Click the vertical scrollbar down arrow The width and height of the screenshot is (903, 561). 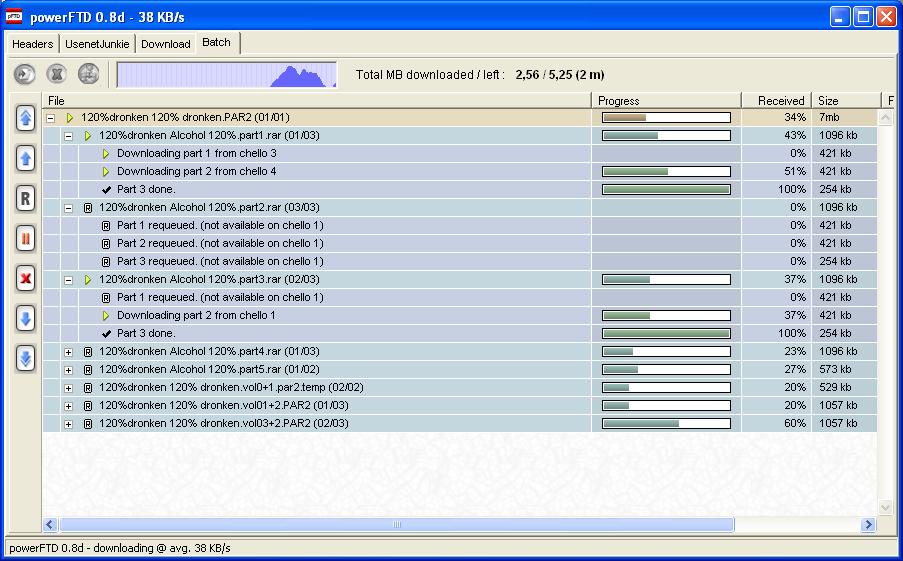pos(885,507)
